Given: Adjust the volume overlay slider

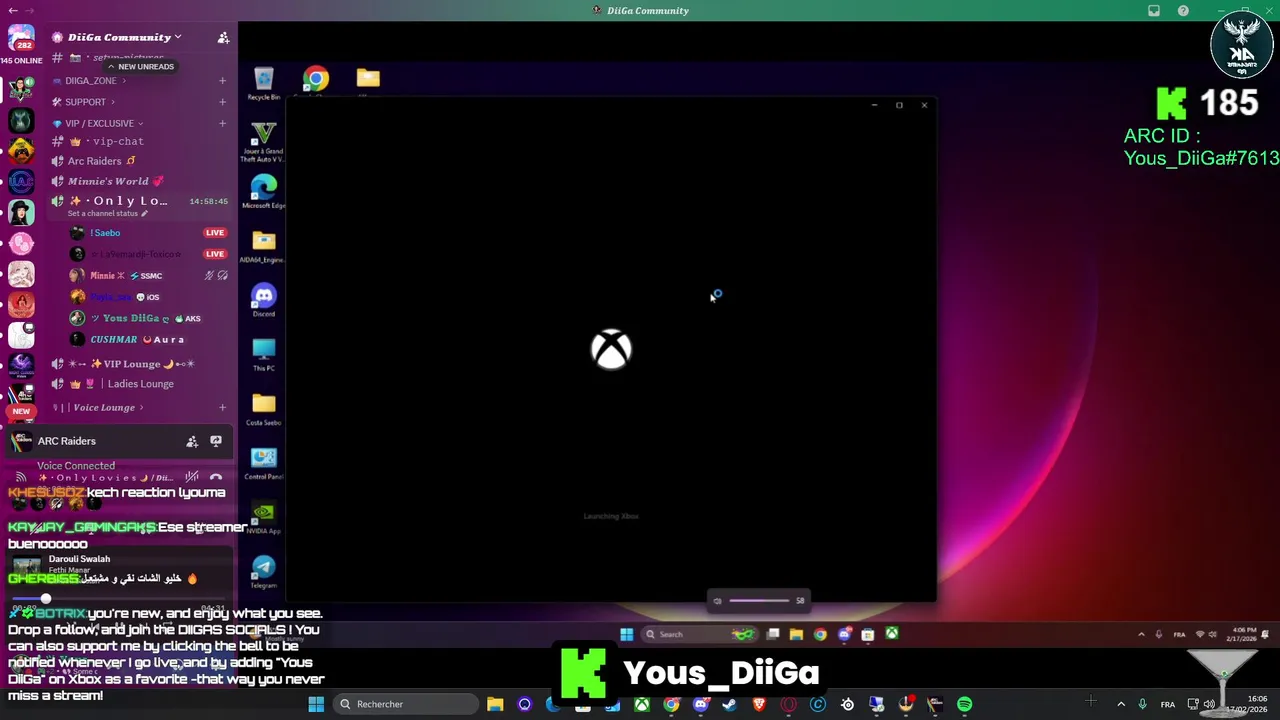Looking at the screenshot, I should (x=759, y=600).
